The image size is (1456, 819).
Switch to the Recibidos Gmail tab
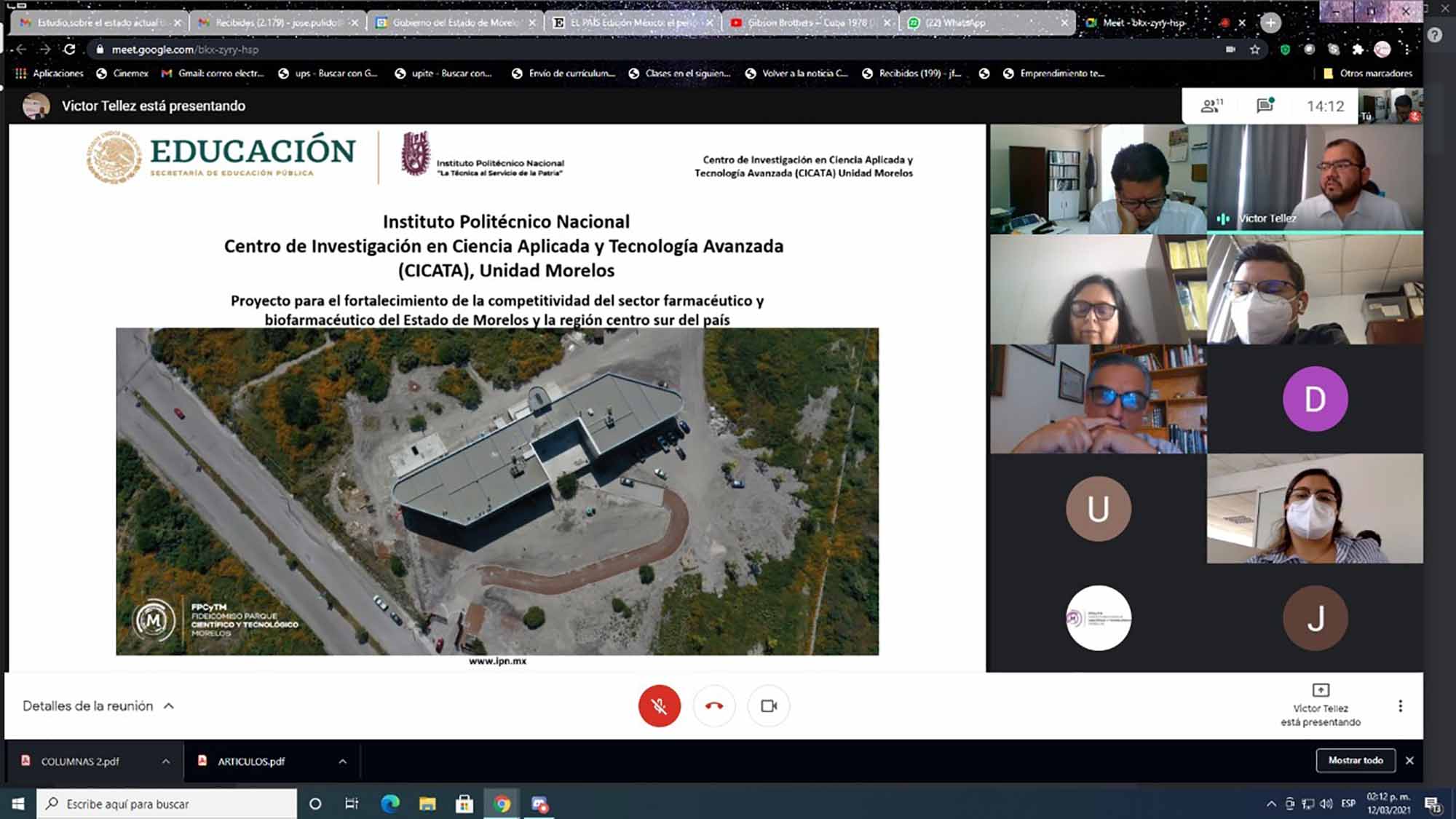[278, 23]
